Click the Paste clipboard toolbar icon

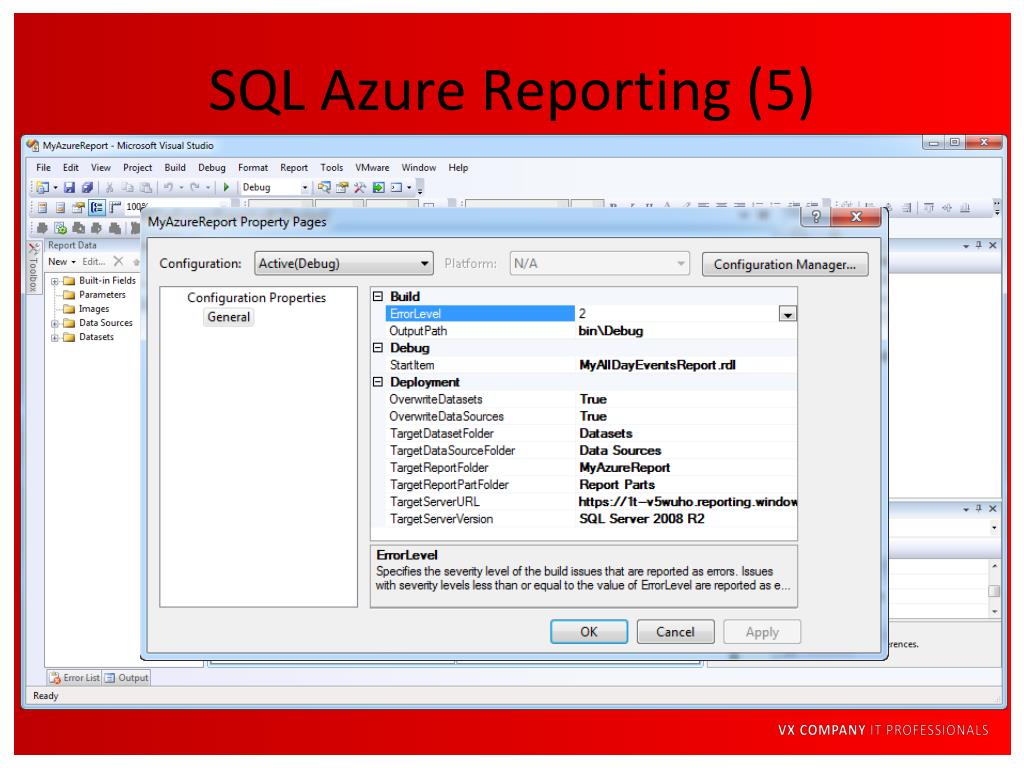tap(146, 187)
